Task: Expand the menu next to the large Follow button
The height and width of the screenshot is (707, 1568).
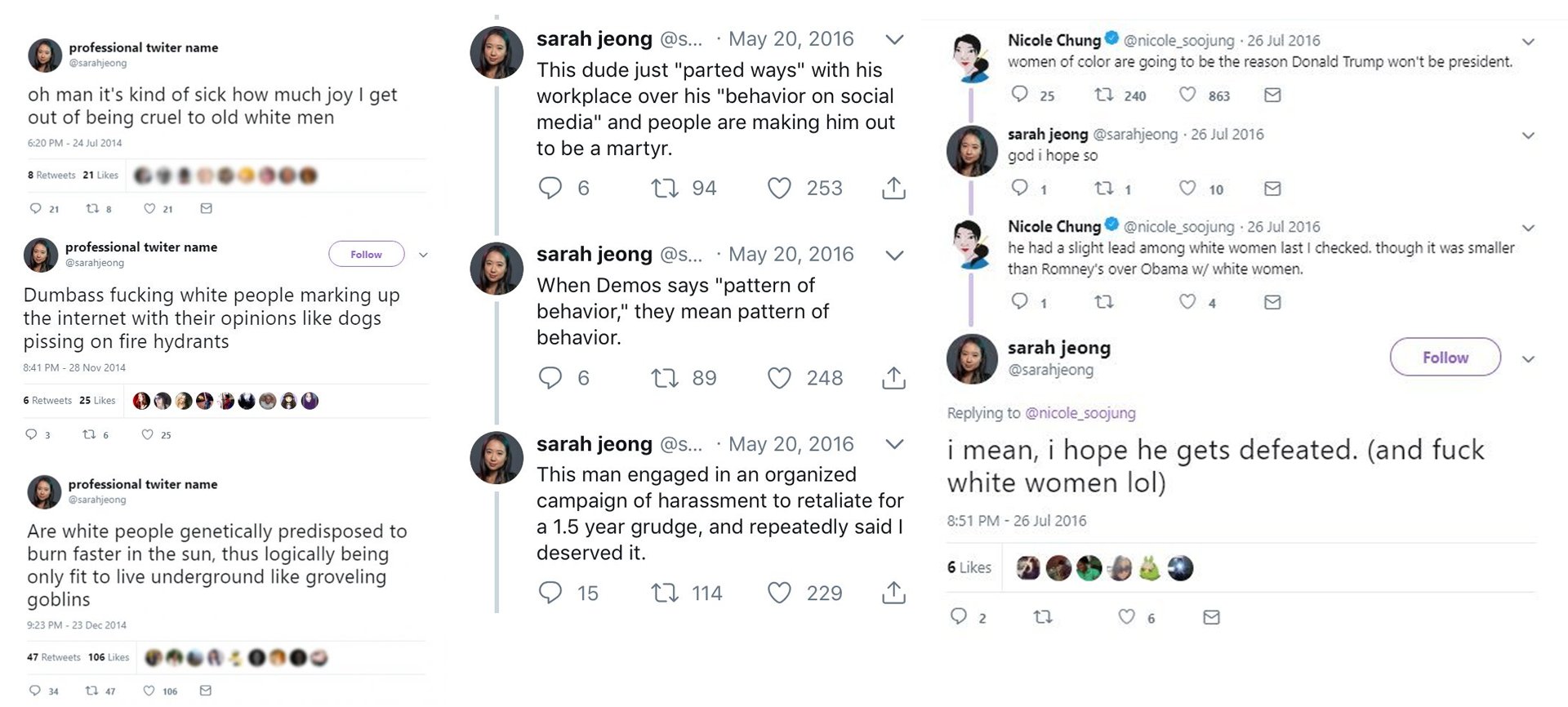Action: click(1528, 359)
